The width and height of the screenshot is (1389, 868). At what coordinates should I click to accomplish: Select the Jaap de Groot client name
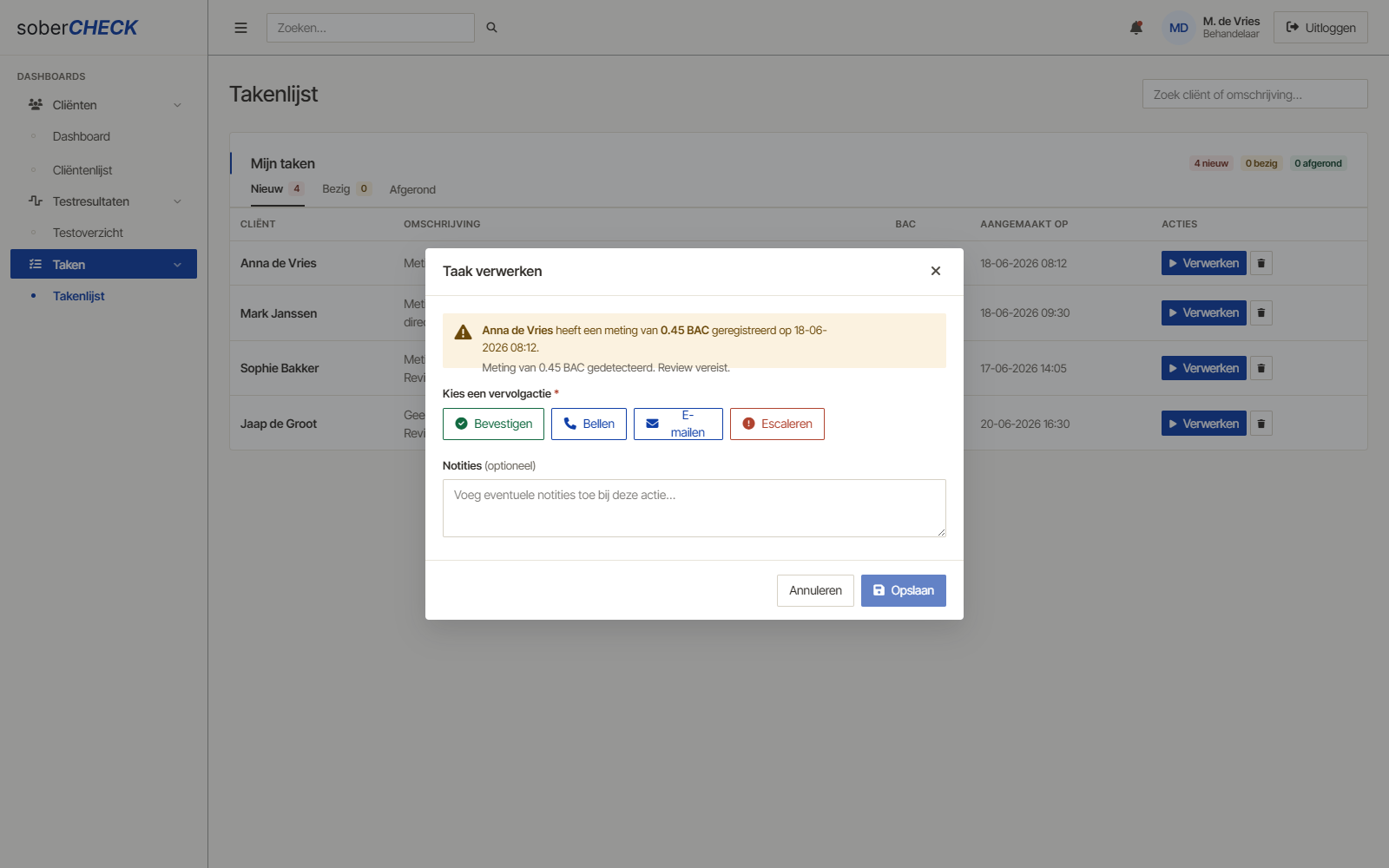(x=279, y=424)
